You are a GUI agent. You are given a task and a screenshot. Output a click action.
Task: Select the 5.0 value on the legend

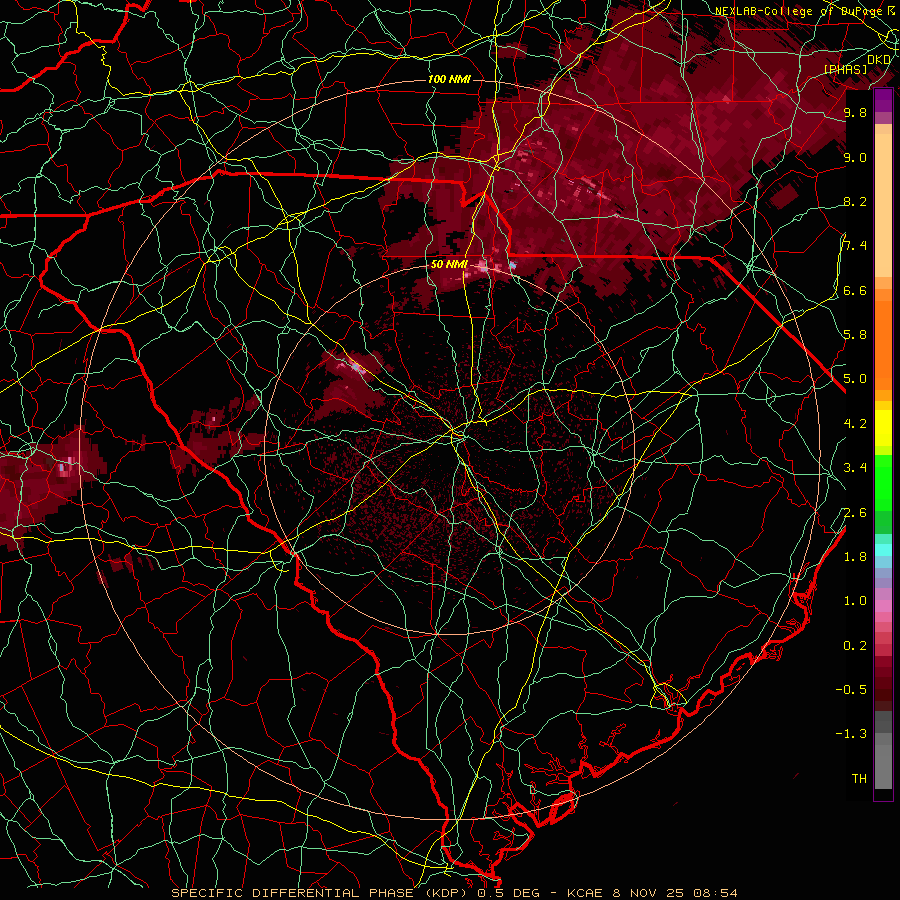click(855, 379)
